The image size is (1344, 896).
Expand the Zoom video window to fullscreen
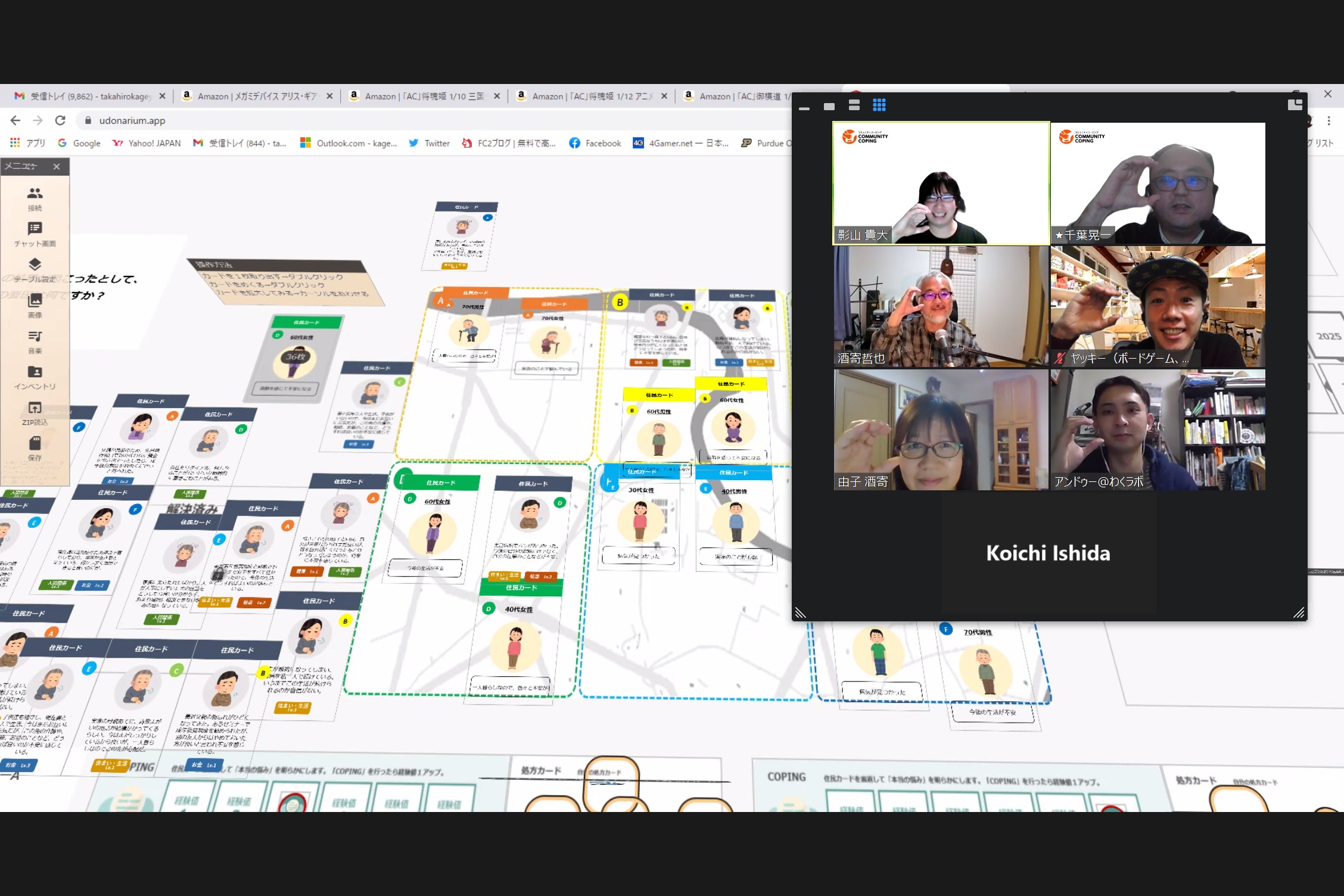point(1295,105)
